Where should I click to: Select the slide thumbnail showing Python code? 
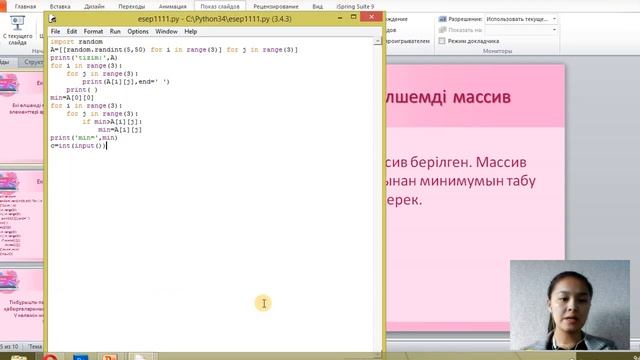click(22, 216)
